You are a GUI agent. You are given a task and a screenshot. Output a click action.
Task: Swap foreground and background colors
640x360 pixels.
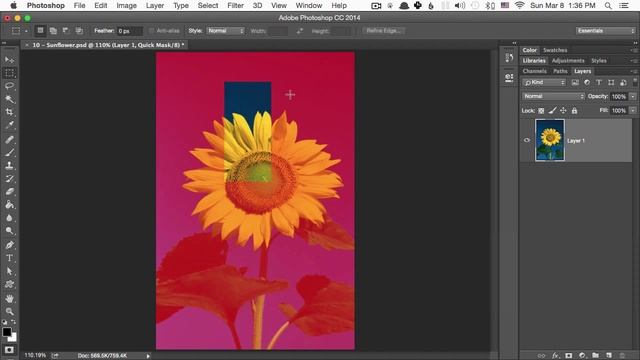click(x=13, y=322)
